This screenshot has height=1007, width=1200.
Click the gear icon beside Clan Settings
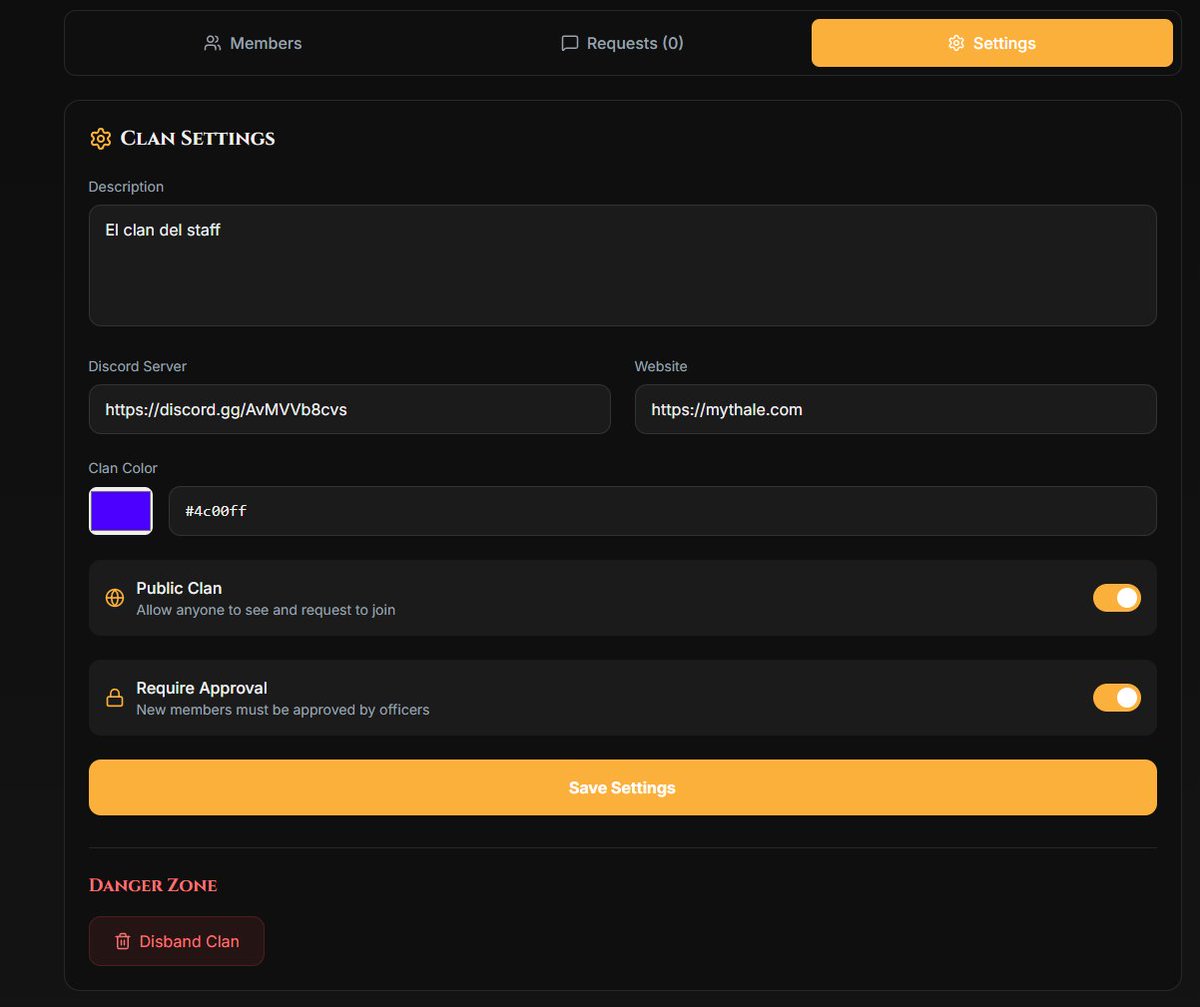click(100, 138)
